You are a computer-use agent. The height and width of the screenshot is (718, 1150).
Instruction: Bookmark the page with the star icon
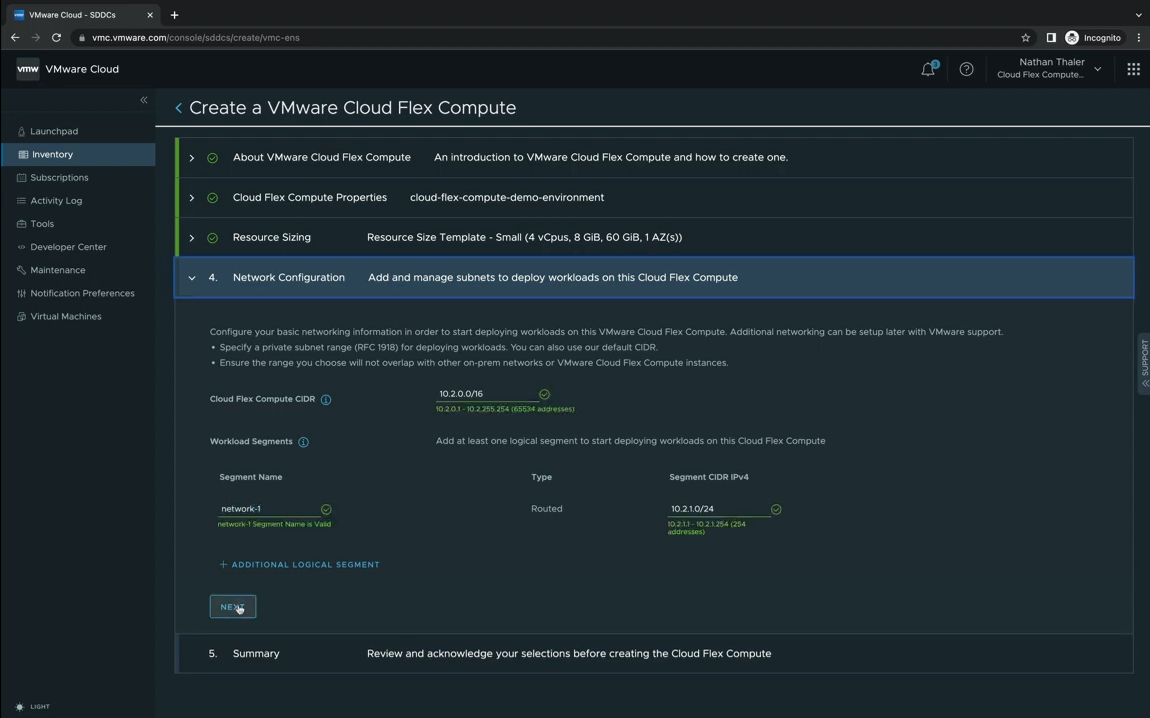click(x=1025, y=37)
